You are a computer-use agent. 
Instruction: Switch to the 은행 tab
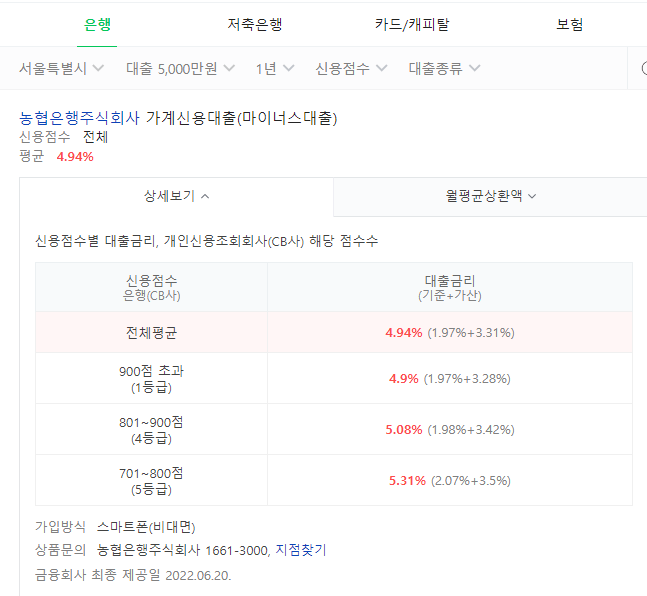(x=97, y=25)
